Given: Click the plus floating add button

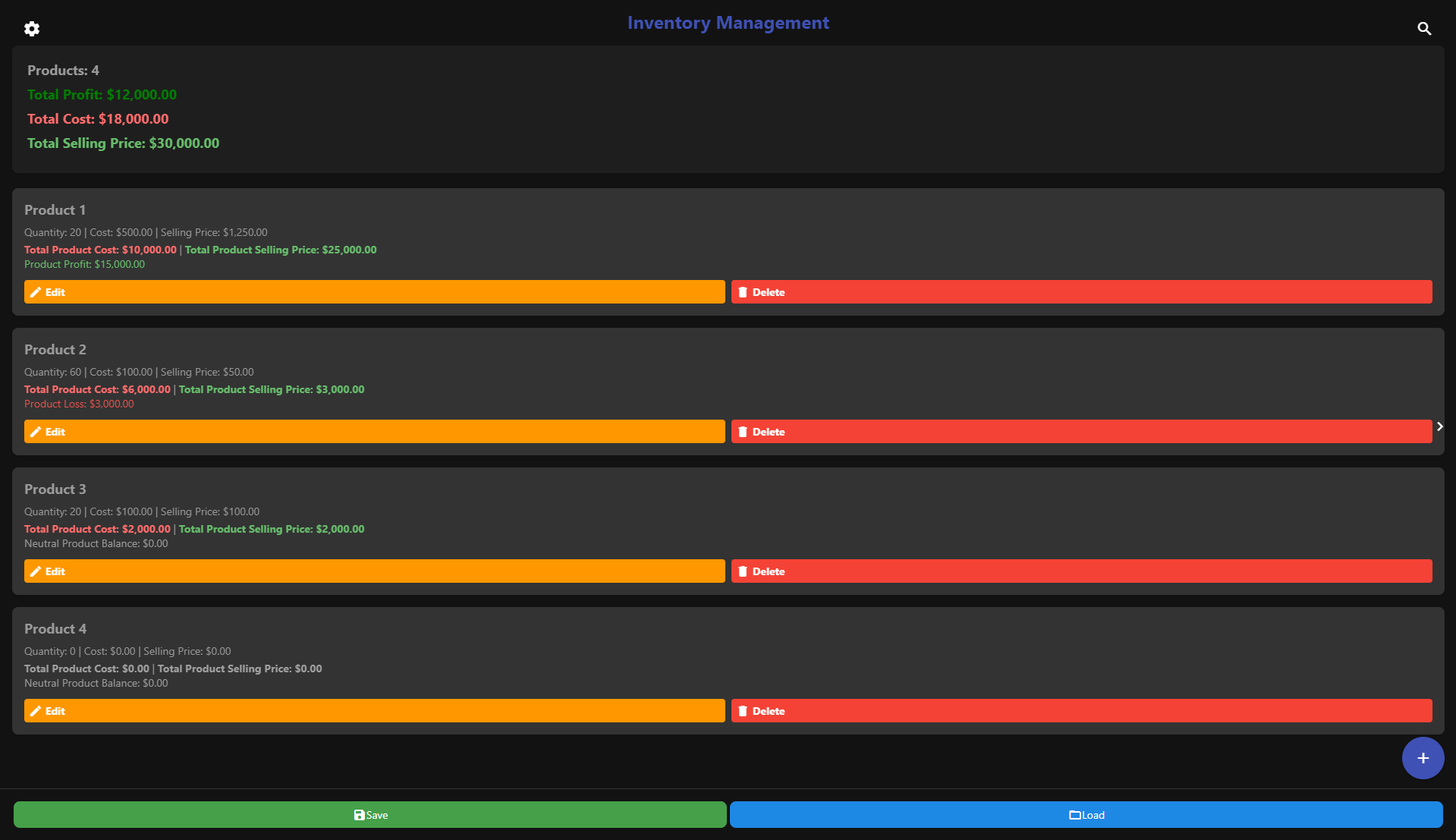Looking at the screenshot, I should pyautogui.click(x=1423, y=758).
